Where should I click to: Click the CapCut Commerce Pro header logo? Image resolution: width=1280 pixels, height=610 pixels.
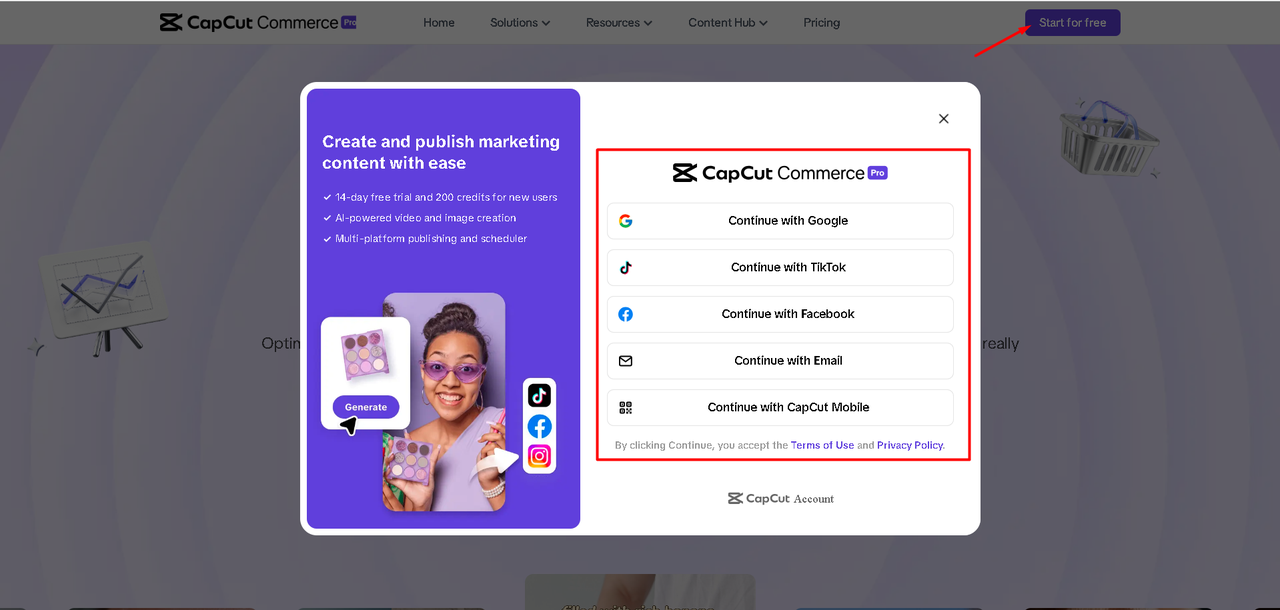point(258,22)
